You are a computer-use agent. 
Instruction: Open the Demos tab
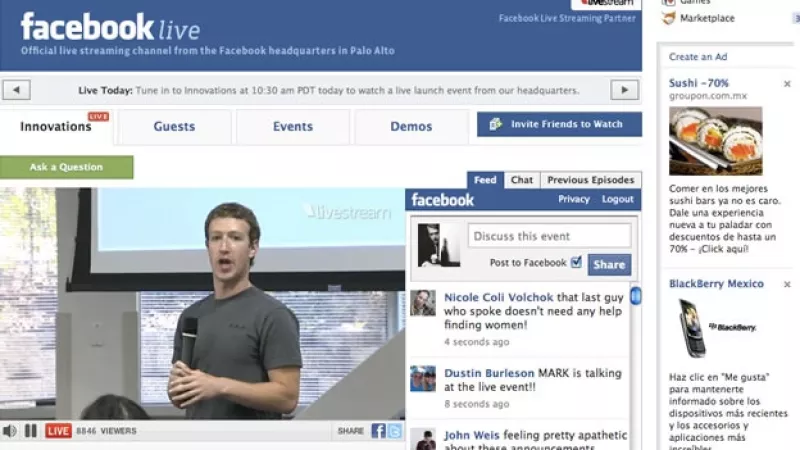411,127
